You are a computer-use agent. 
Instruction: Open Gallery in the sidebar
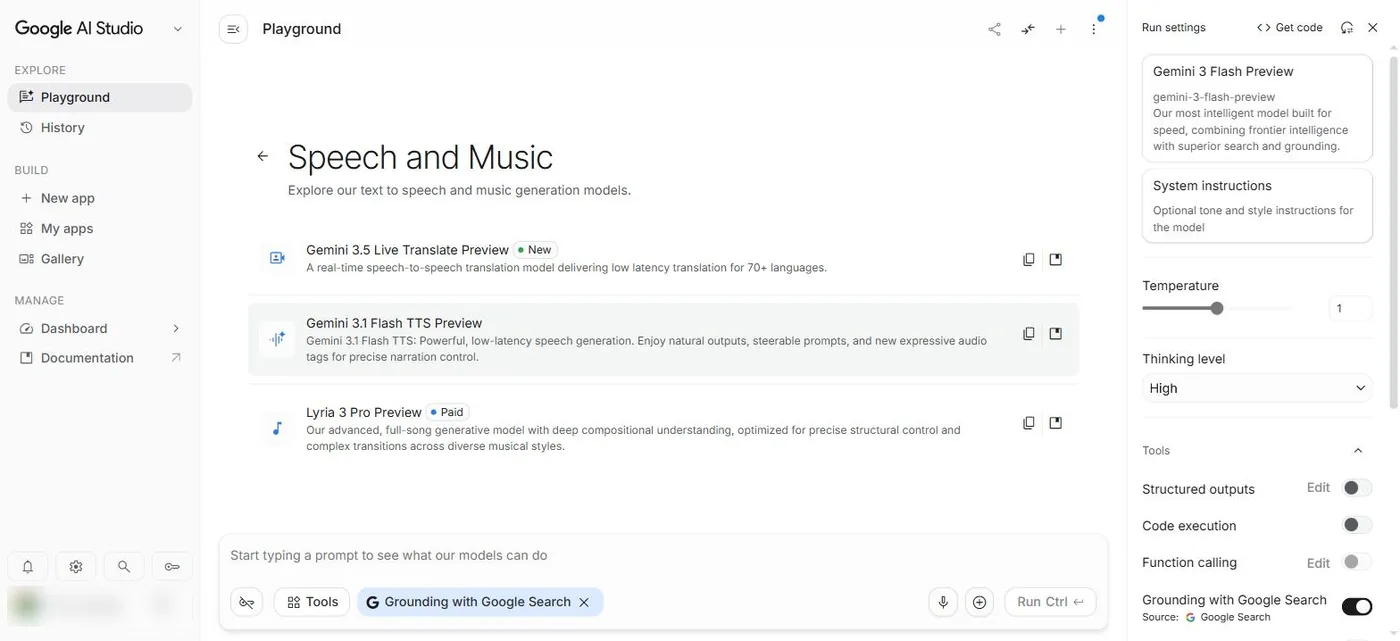coord(100,258)
